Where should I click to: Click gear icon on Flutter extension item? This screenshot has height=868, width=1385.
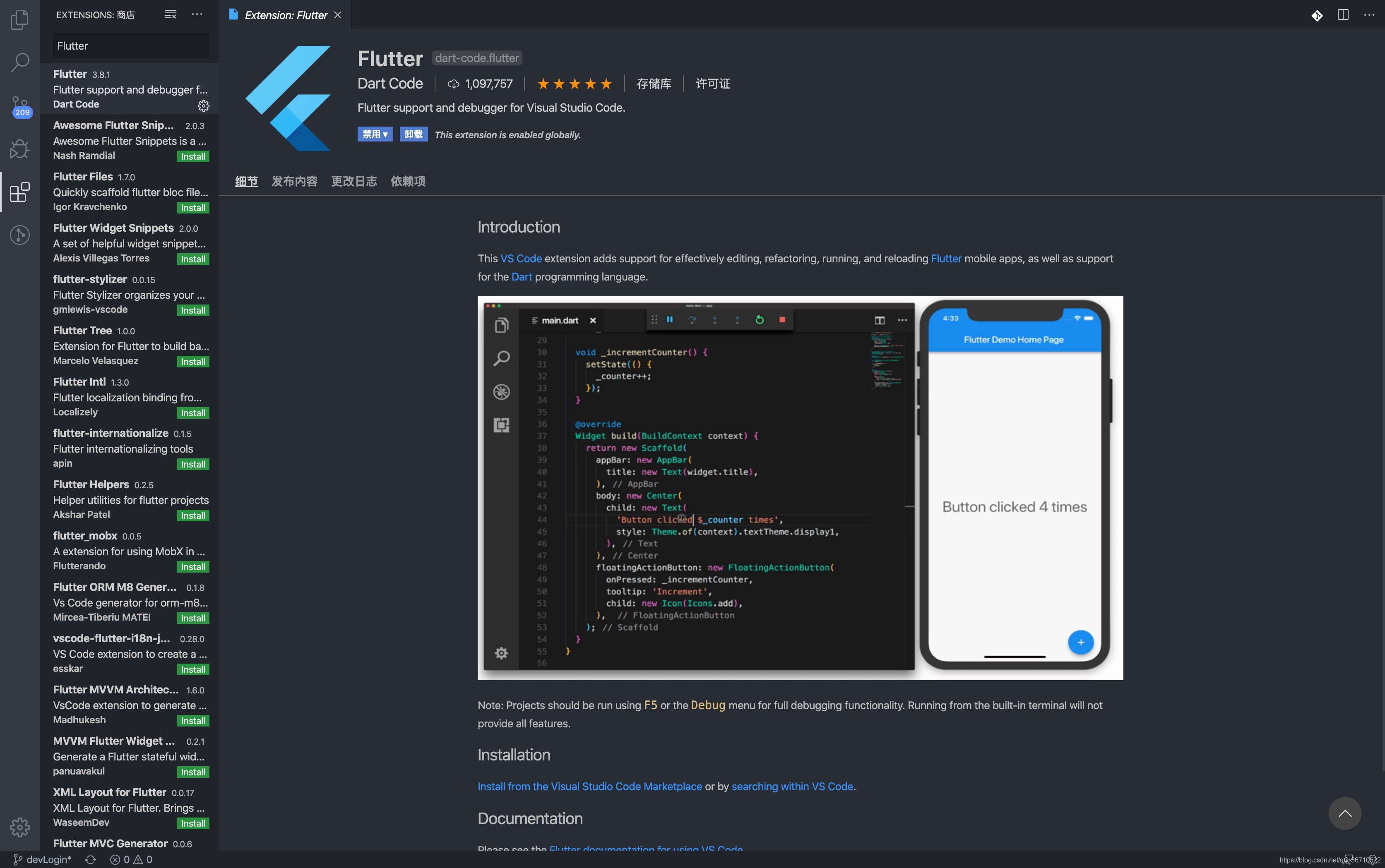(203, 106)
